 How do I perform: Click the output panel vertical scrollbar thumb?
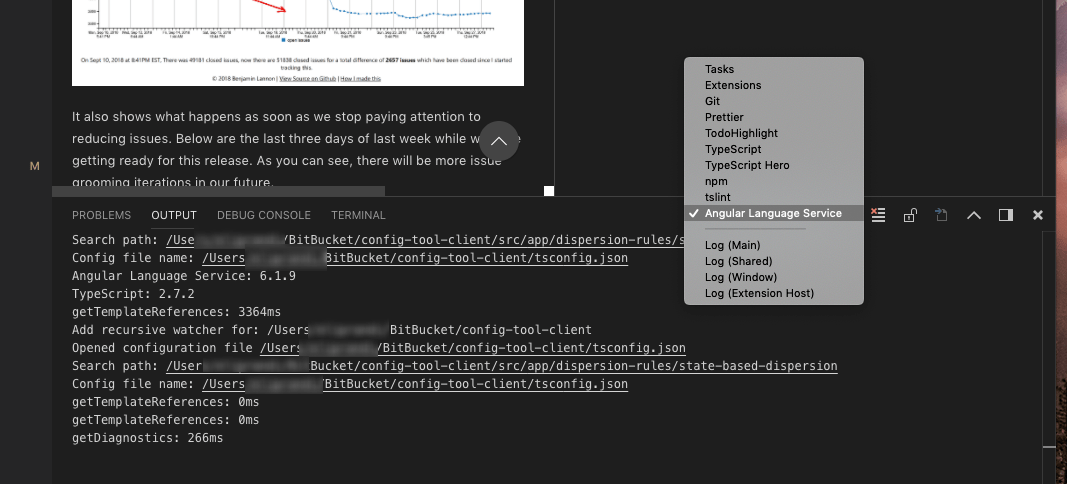1049,447
